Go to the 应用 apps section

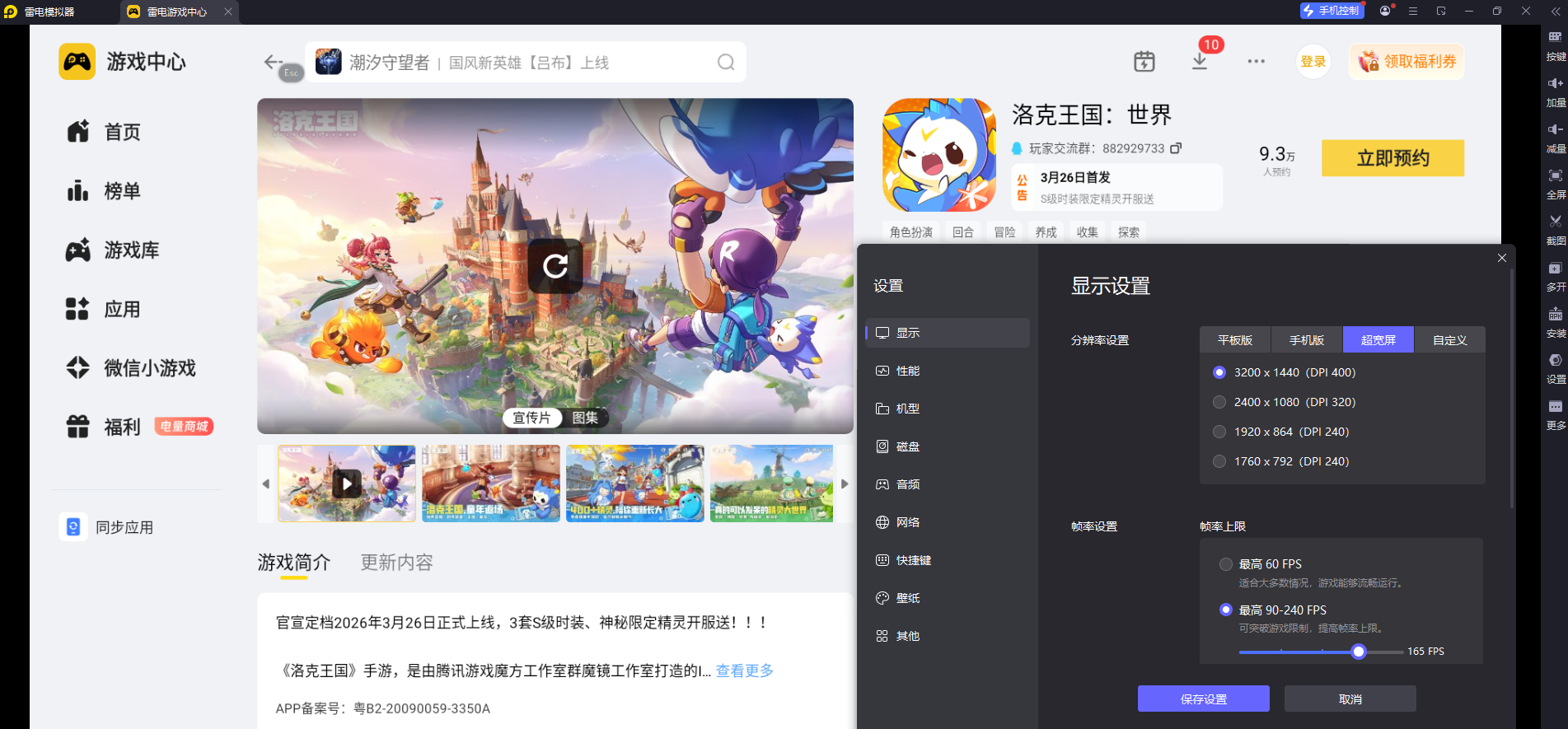pos(104,310)
